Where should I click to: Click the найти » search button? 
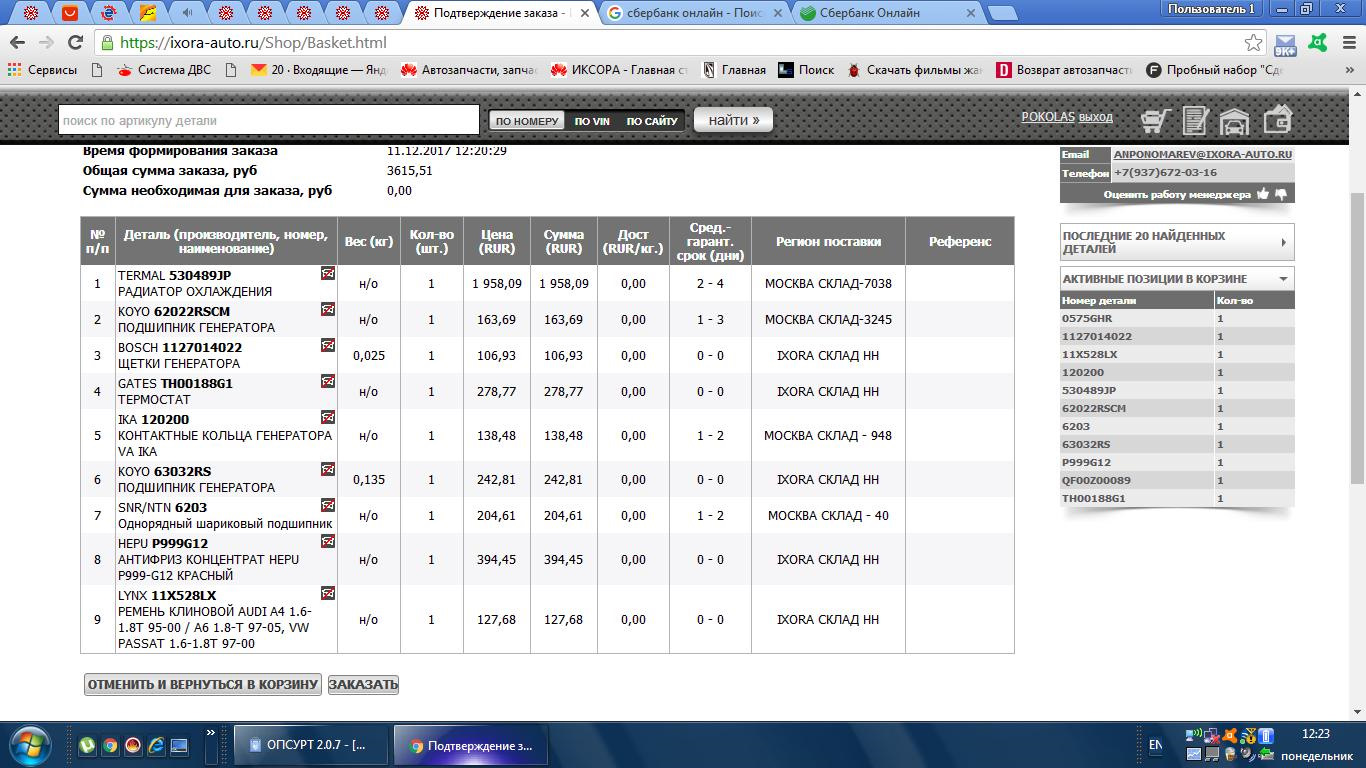(733, 120)
